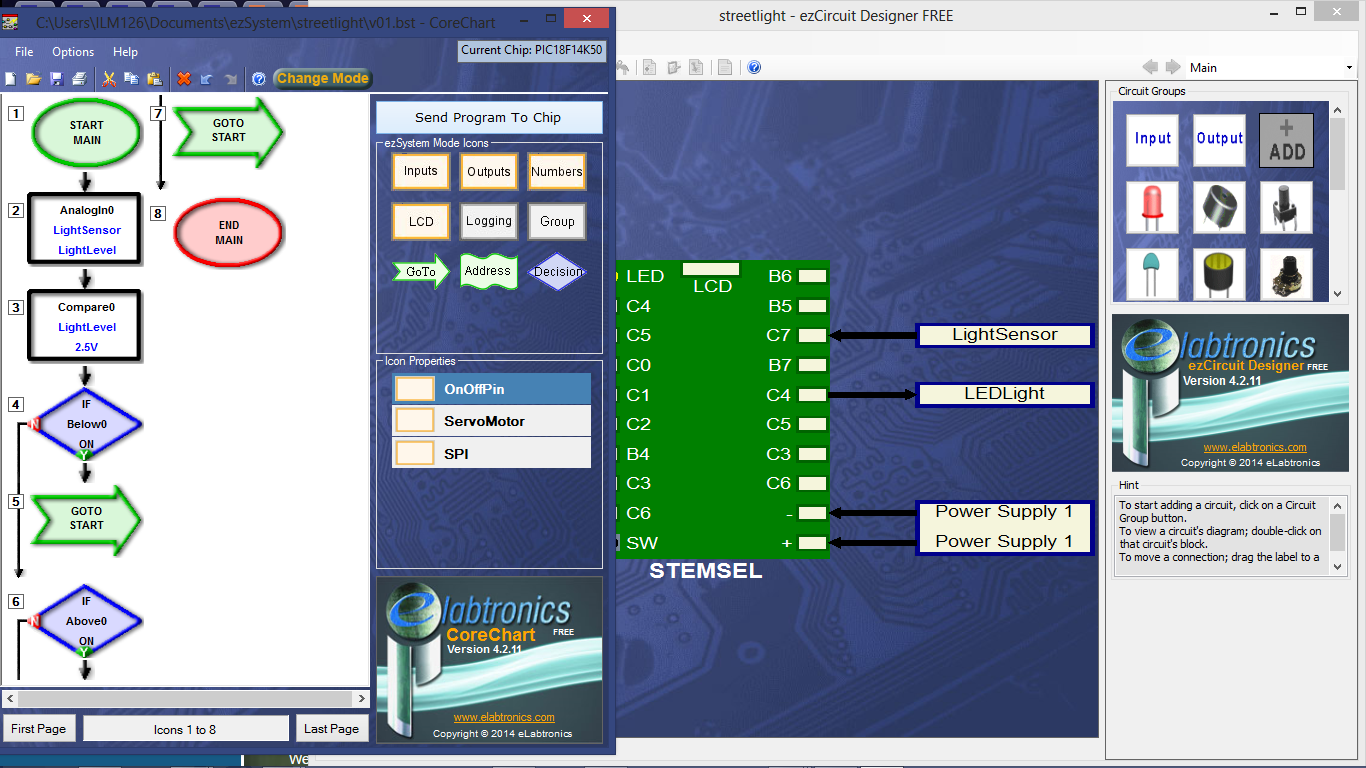The image size is (1366, 768).
Task: Click the Cut scissors toolbar icon
Action: pyautogui.click(x=110, y=79)
